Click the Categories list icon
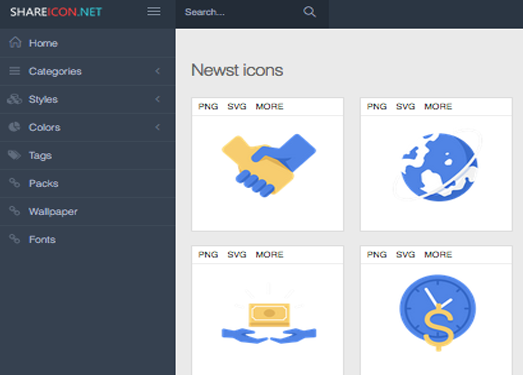 click(x=14, y=71)
